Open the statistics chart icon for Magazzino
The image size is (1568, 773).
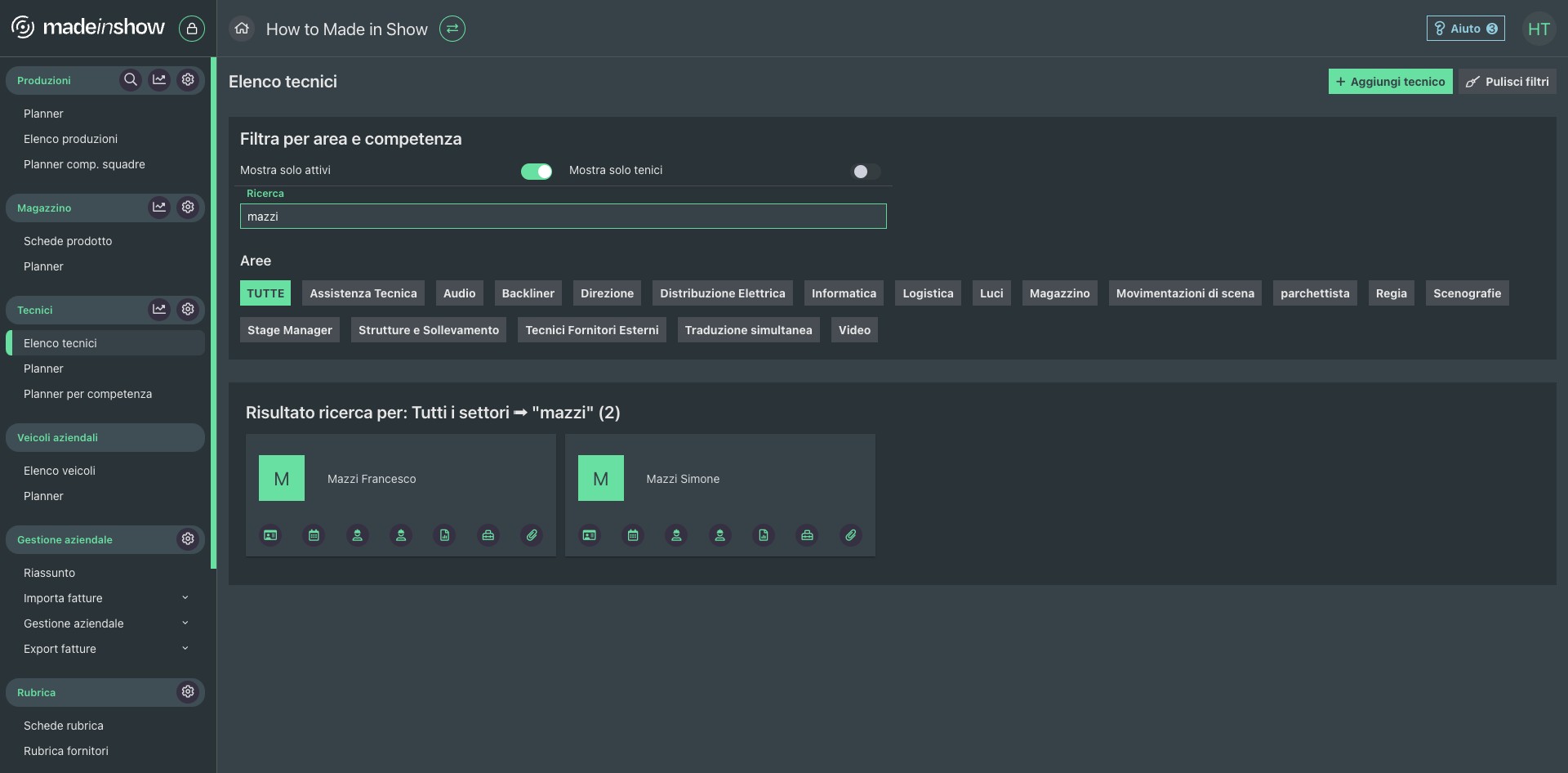pyautogui.click(x=159, y=208)
